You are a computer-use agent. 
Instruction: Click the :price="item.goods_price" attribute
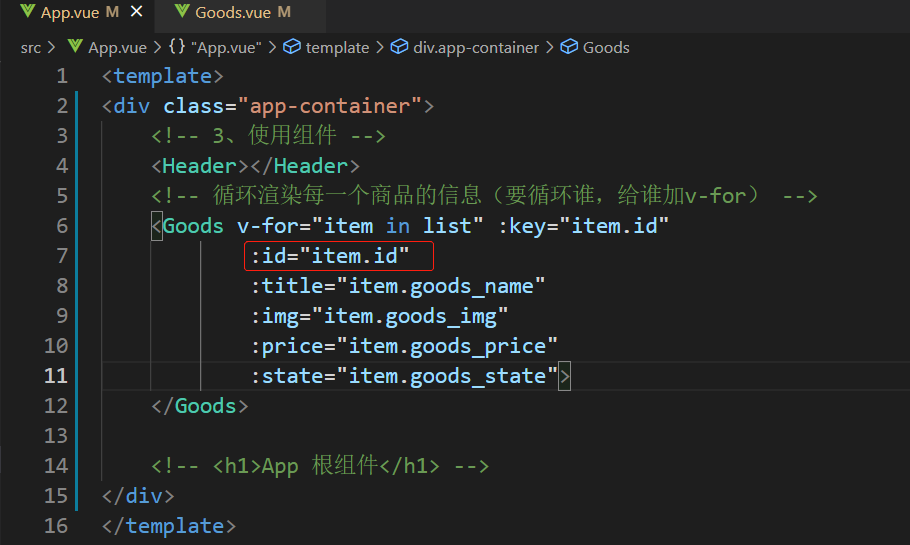(405, 346)
